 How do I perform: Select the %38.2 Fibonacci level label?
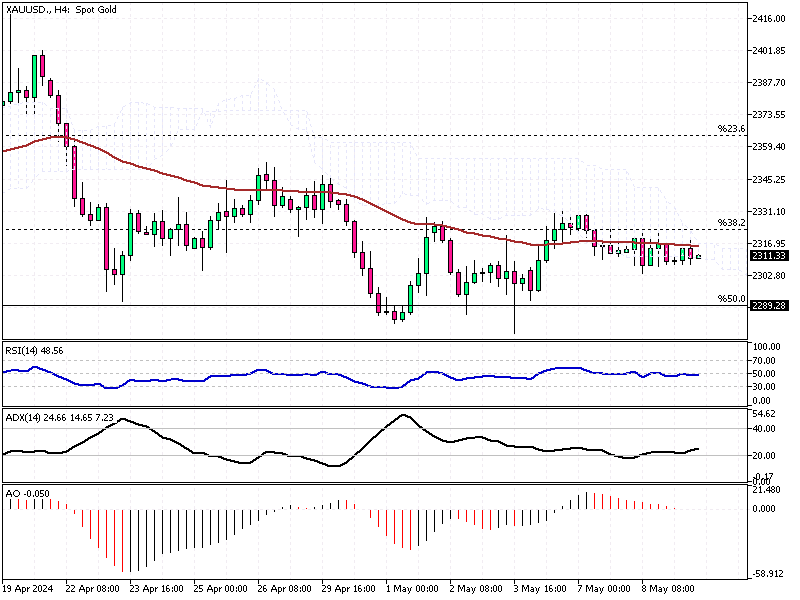[731, 222]
